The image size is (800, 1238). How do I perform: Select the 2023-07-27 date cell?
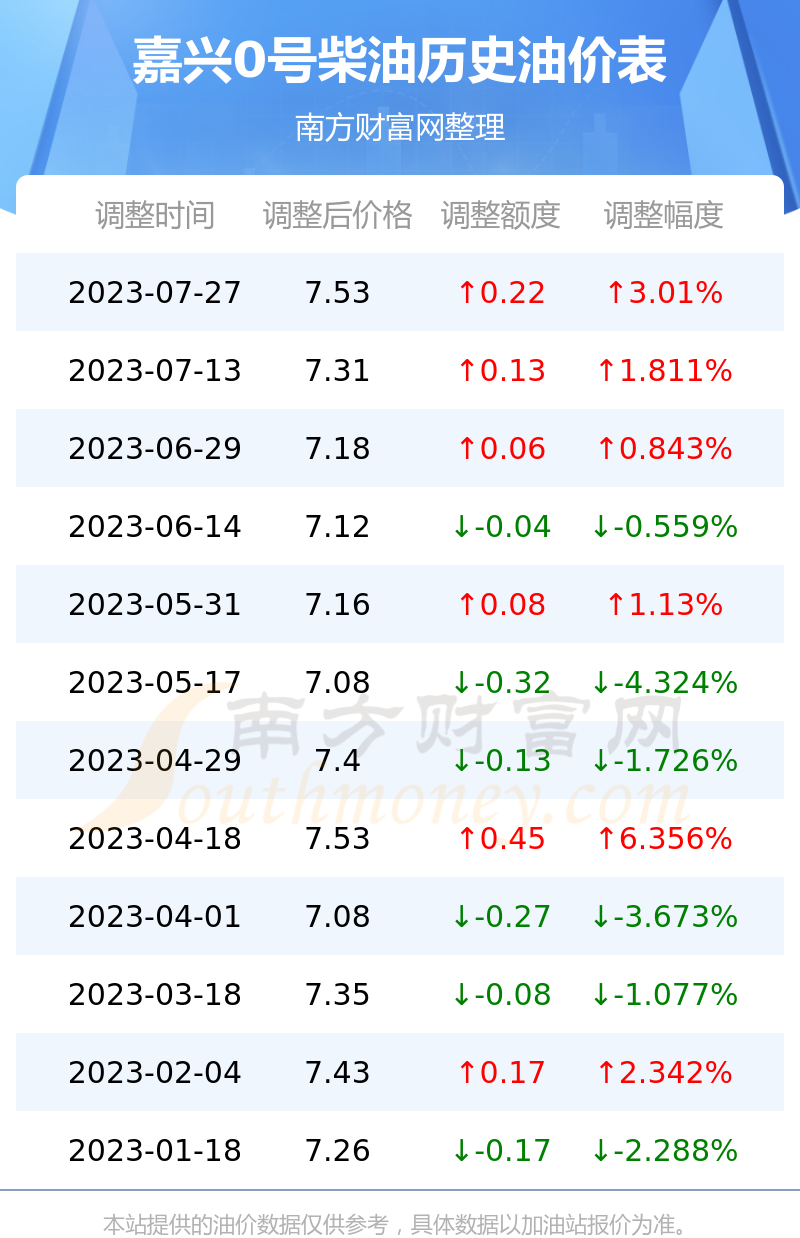tap(155, 293)
